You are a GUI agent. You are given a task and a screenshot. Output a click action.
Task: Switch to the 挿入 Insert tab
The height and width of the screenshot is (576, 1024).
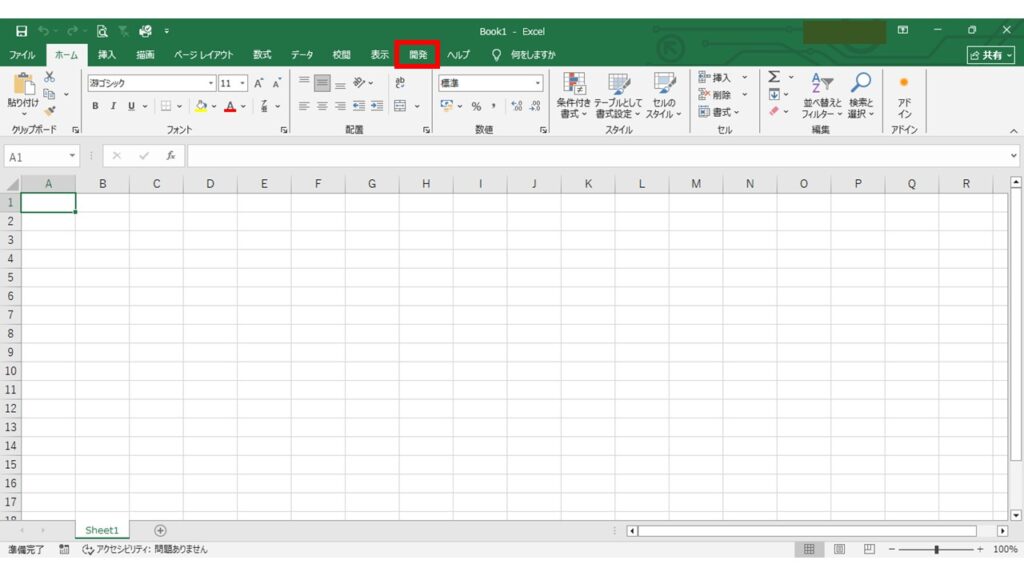107,55
